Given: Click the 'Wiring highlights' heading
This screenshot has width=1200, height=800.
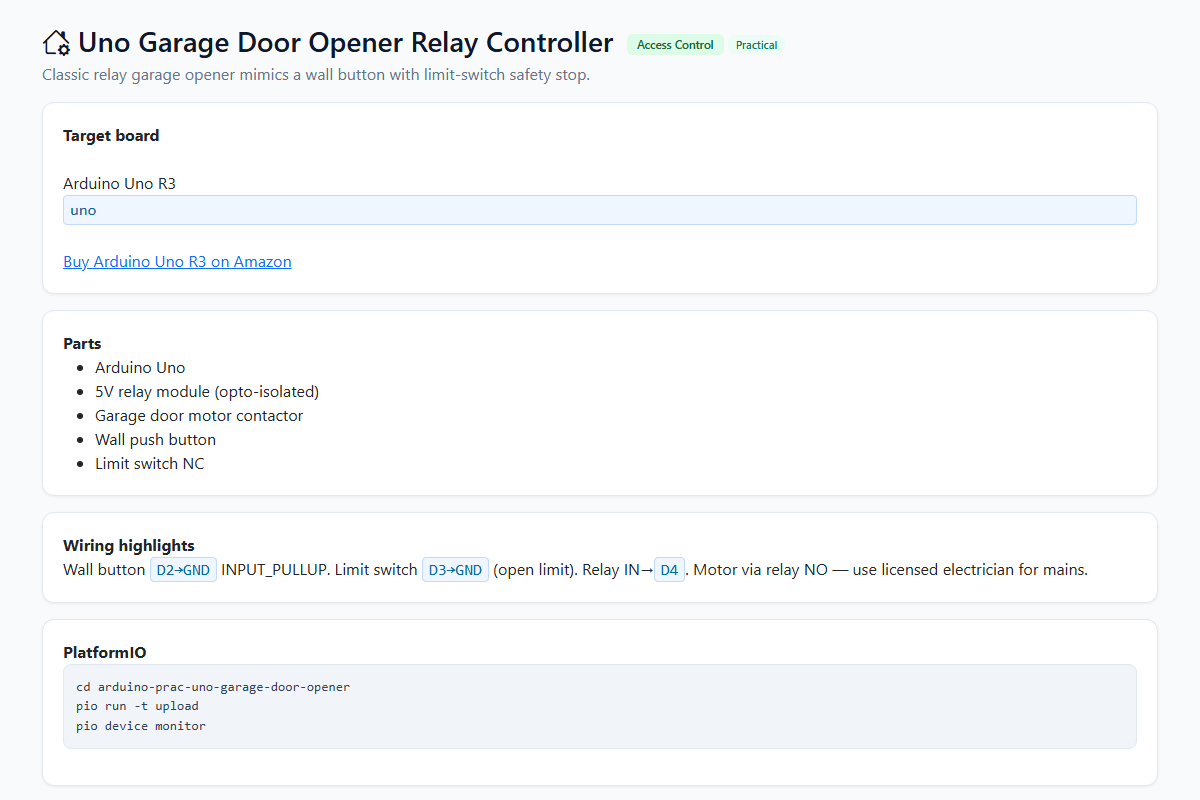Looking at the screenshot, I should [x=129, y=546].
